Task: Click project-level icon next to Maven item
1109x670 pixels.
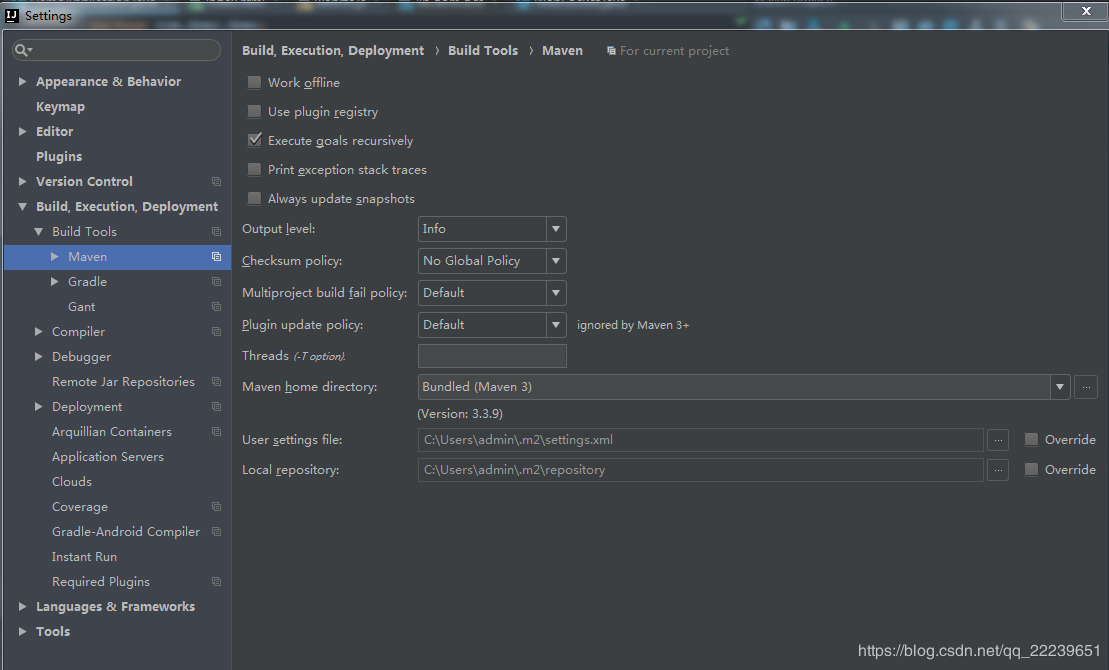Action: point(216,257)
